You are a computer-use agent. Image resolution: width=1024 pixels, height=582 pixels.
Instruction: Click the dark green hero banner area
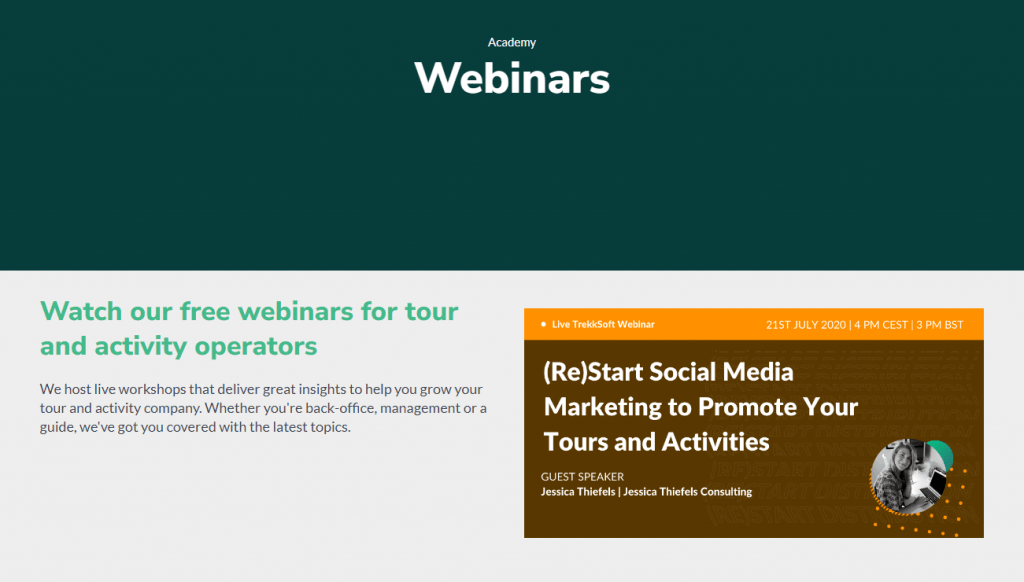tap(512, 180)
